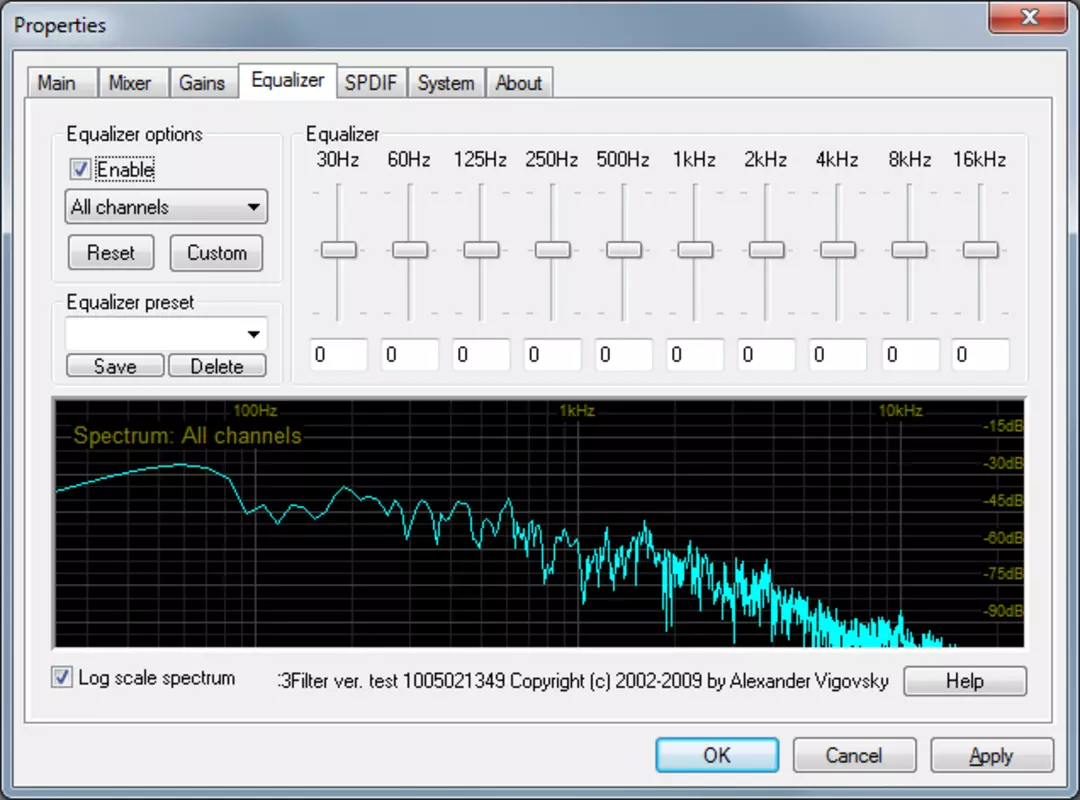1080x800 pixels.
Task: Click the 500Hz gain value field
Action: pos(624,355)
